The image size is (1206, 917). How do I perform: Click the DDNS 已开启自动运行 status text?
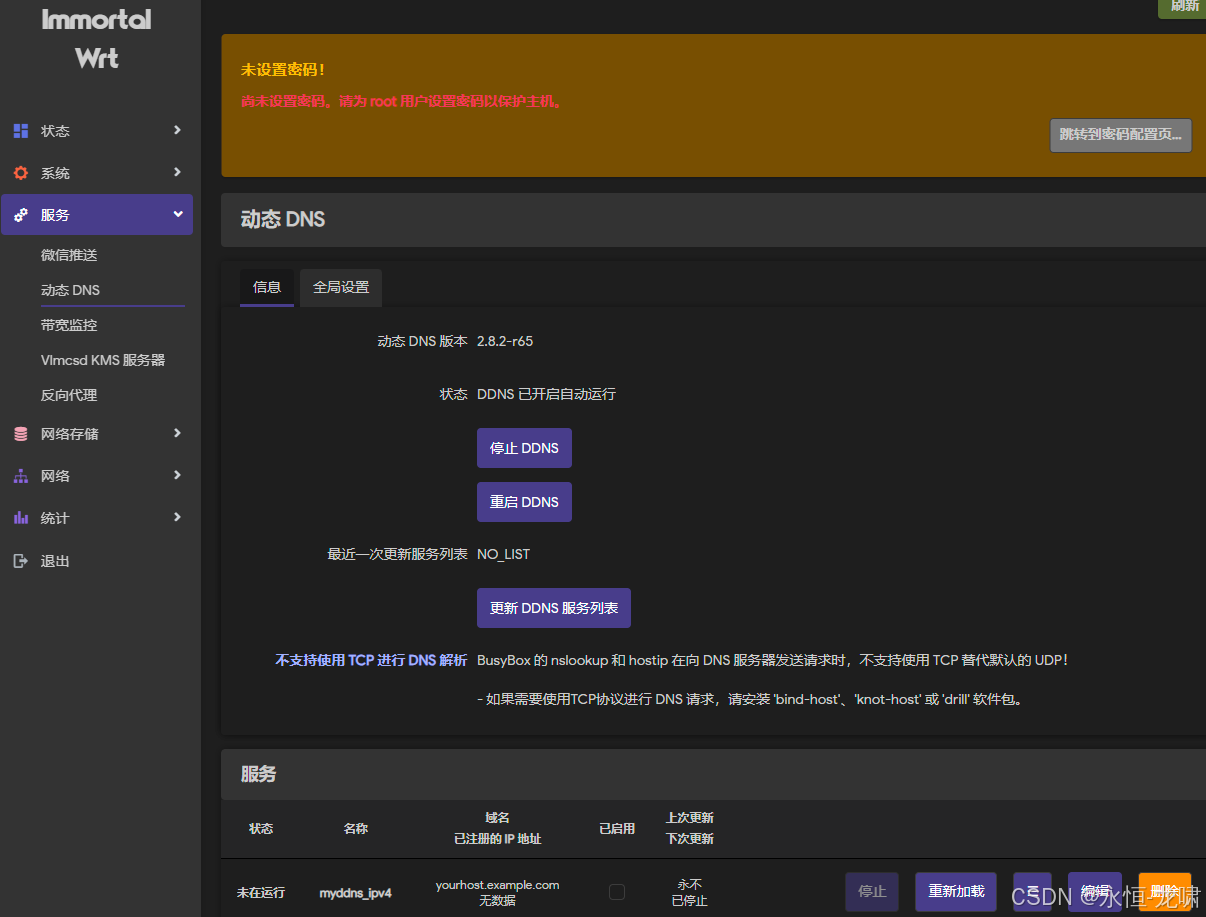coord(546,394)
